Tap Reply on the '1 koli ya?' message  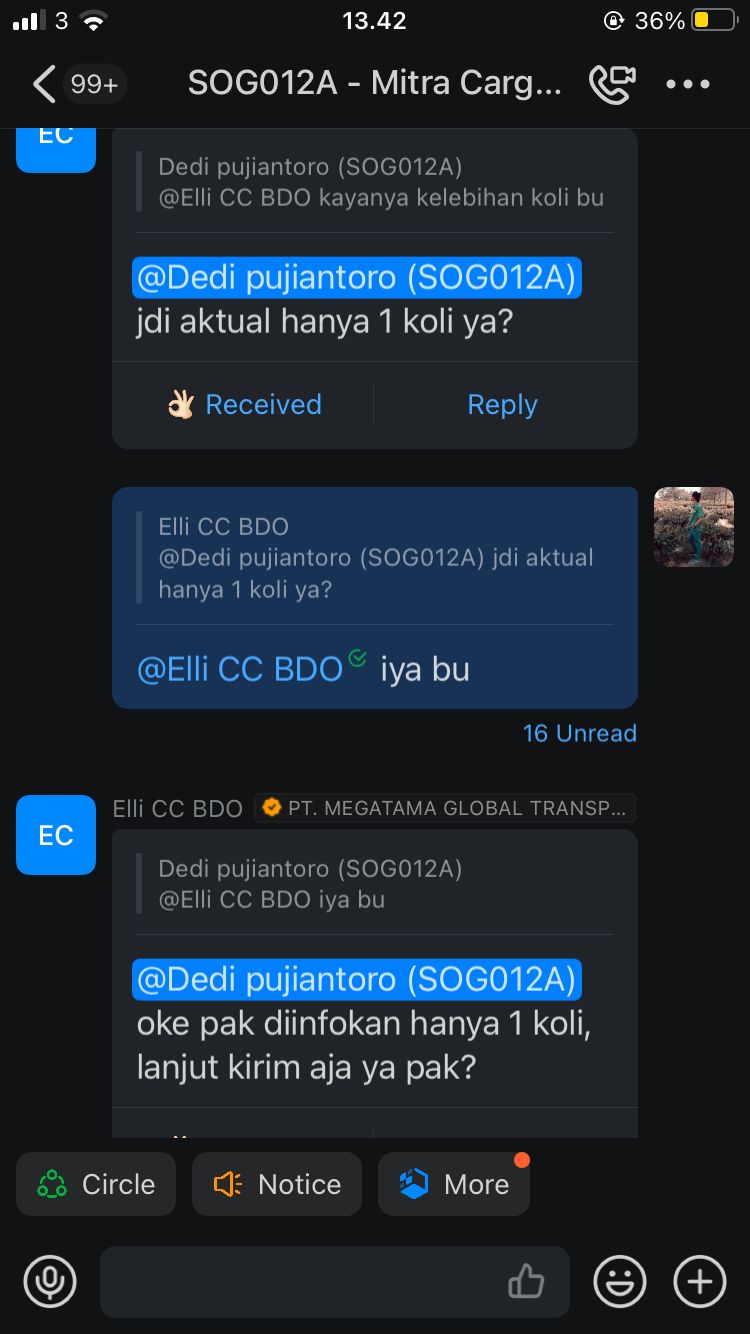[503, 404]
